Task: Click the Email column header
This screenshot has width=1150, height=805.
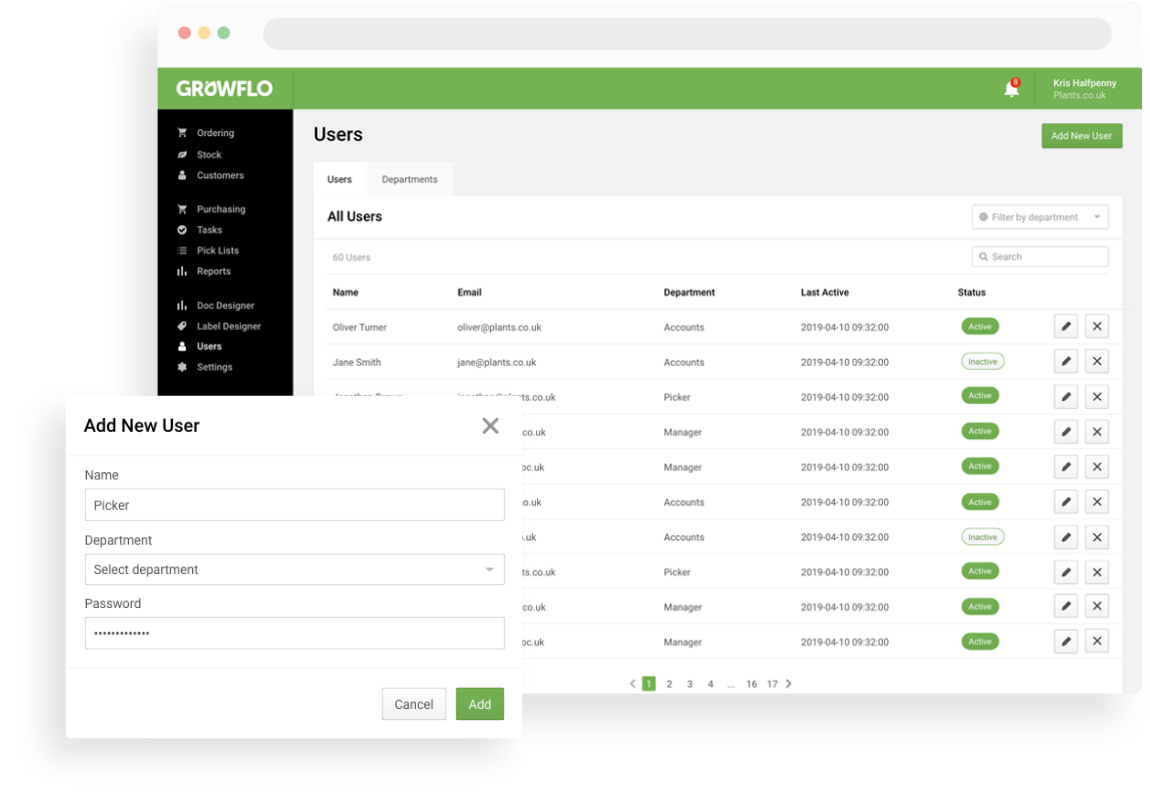Action: 469,292
